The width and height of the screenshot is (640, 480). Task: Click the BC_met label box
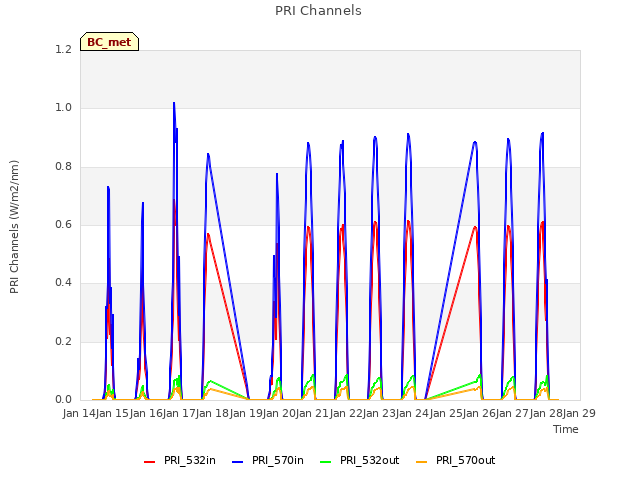point(109,42)
